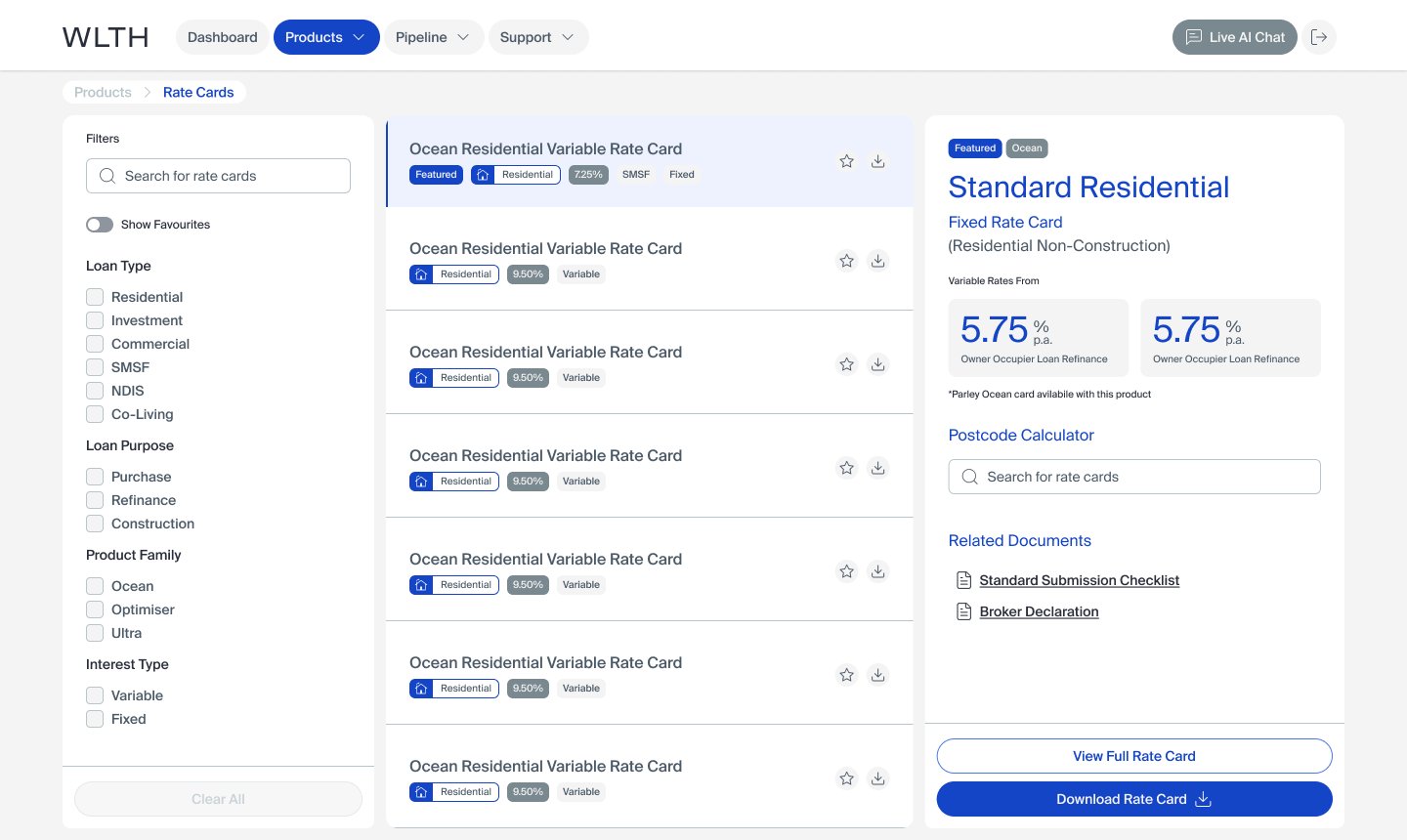The image size is (1407, 840).
Task: Click Download Rate Card button
Action: pos(1134,799)
